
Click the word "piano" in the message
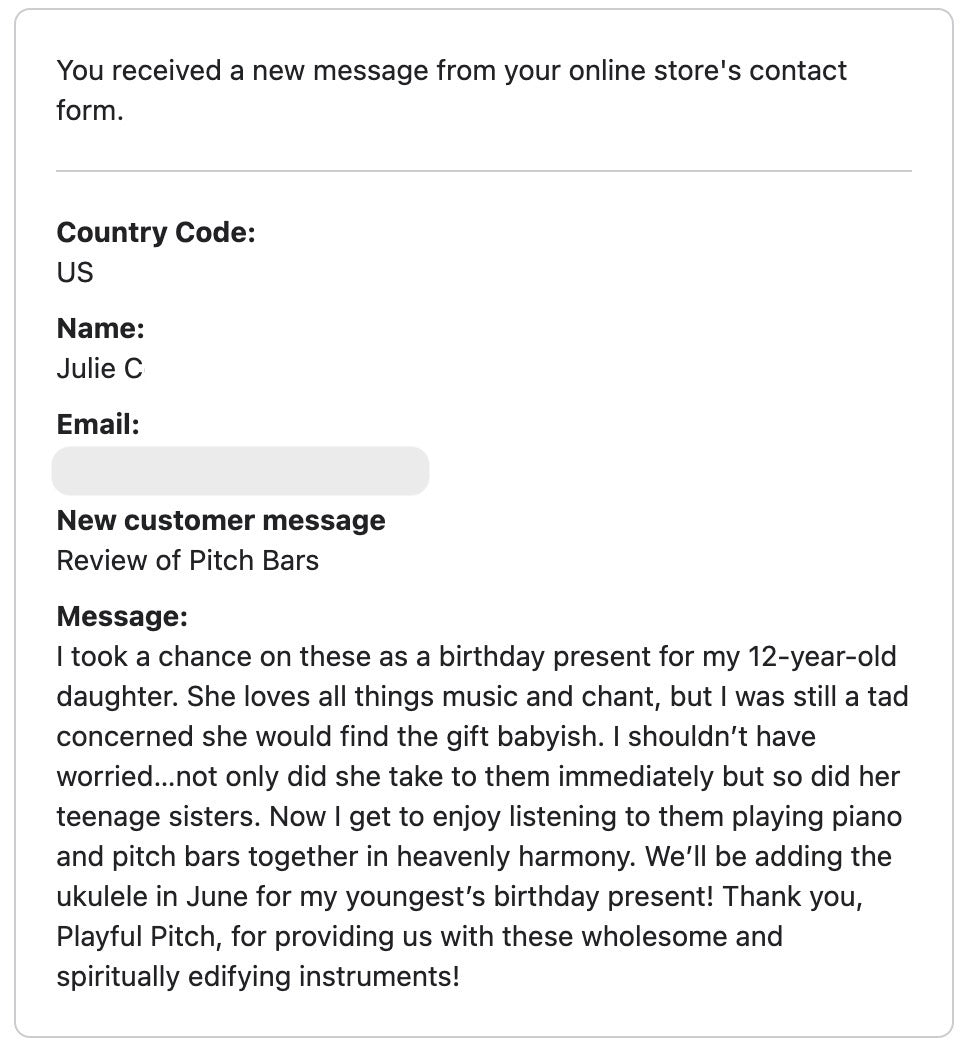click(865, 817)
